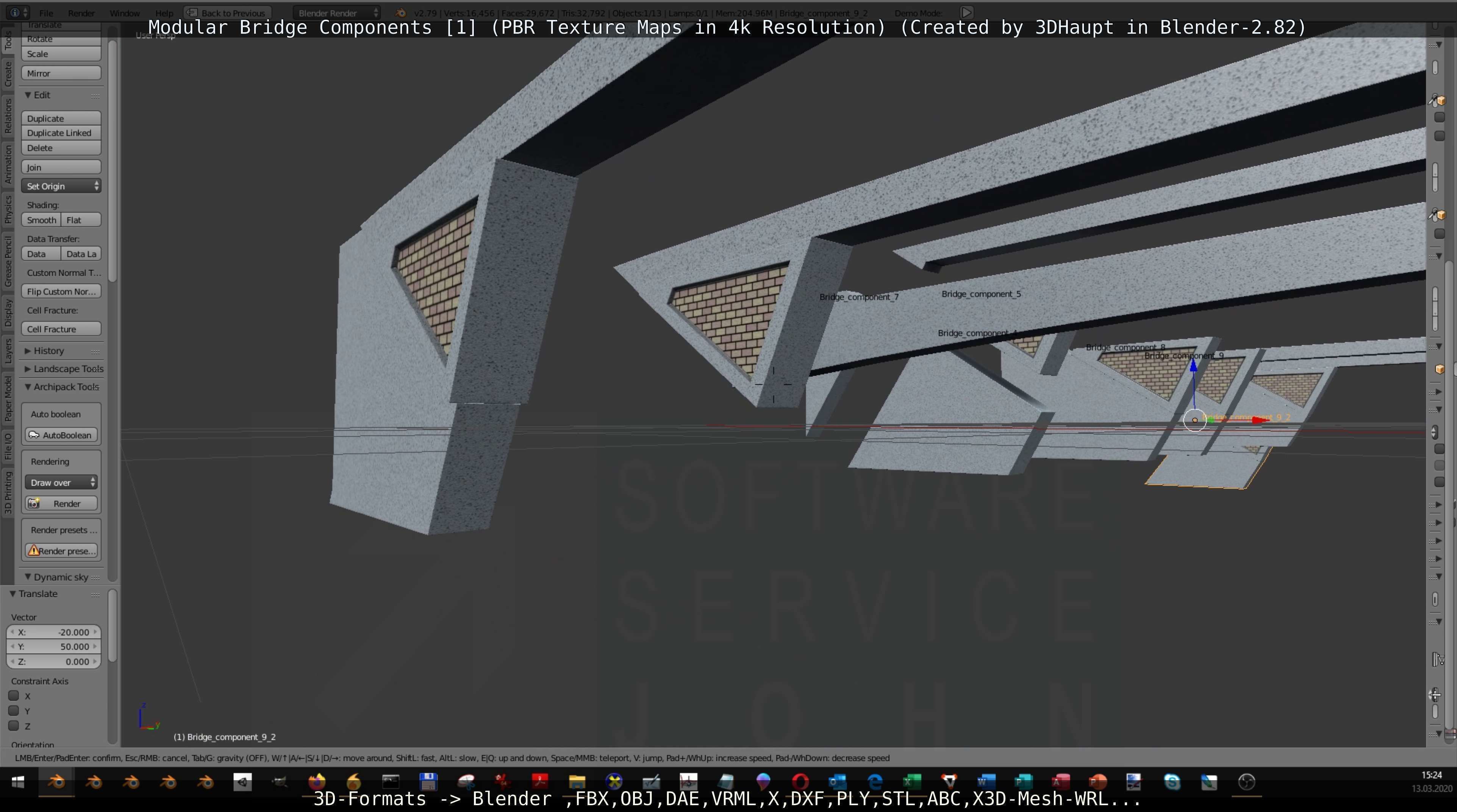This screenshot has height=812, width=1457.
Task: Open the Set Origin dropdown
Action: (61, 186)
